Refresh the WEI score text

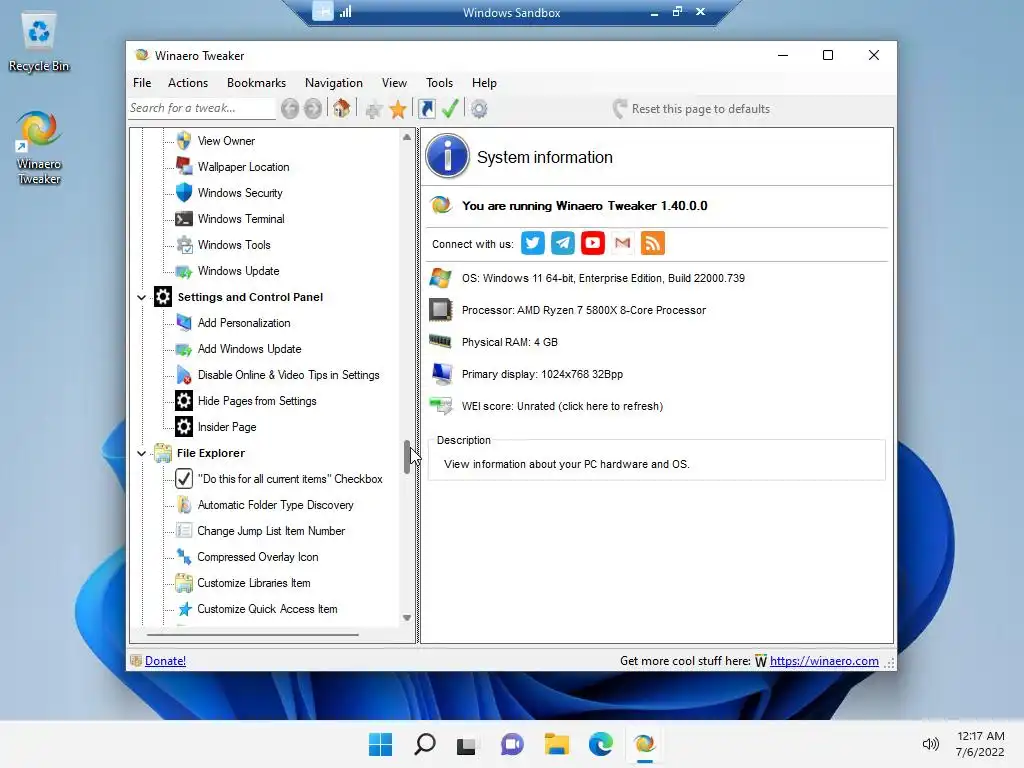pos(562,406)
